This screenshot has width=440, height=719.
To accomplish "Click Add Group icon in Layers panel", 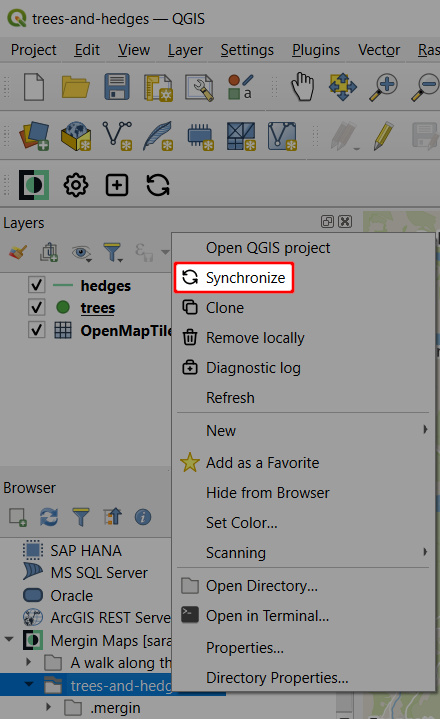I will [x=49, y=252].
